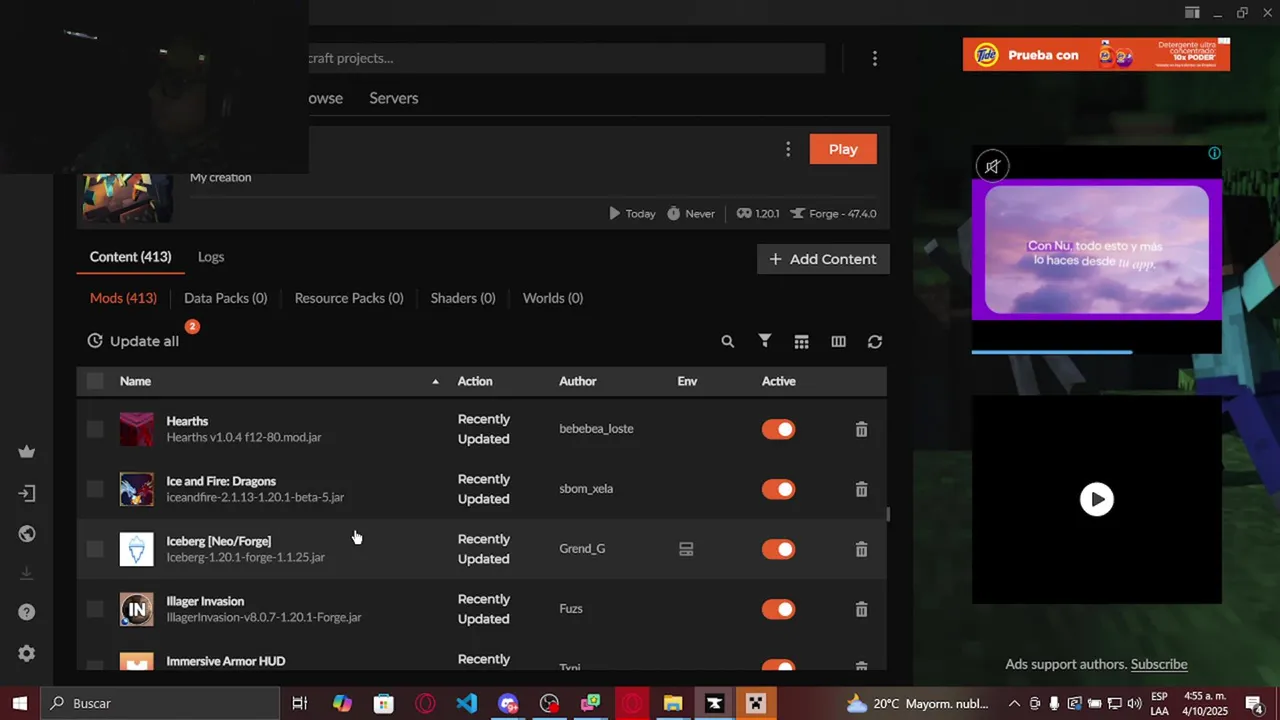
Task: Select Ice and Fire: Dragons checkbox
Action: coord(95,489)
